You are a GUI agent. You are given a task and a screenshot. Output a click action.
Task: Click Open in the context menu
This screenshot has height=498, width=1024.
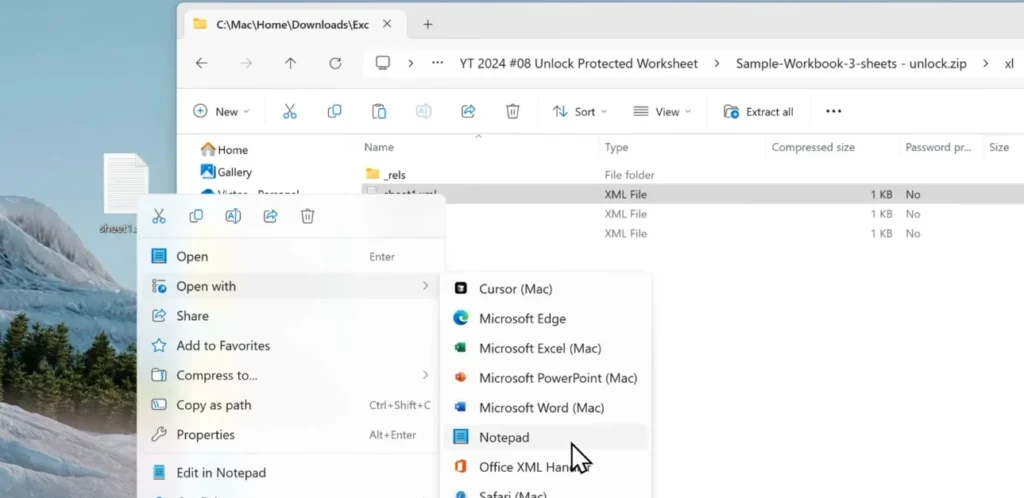click(x=291, y=257)
